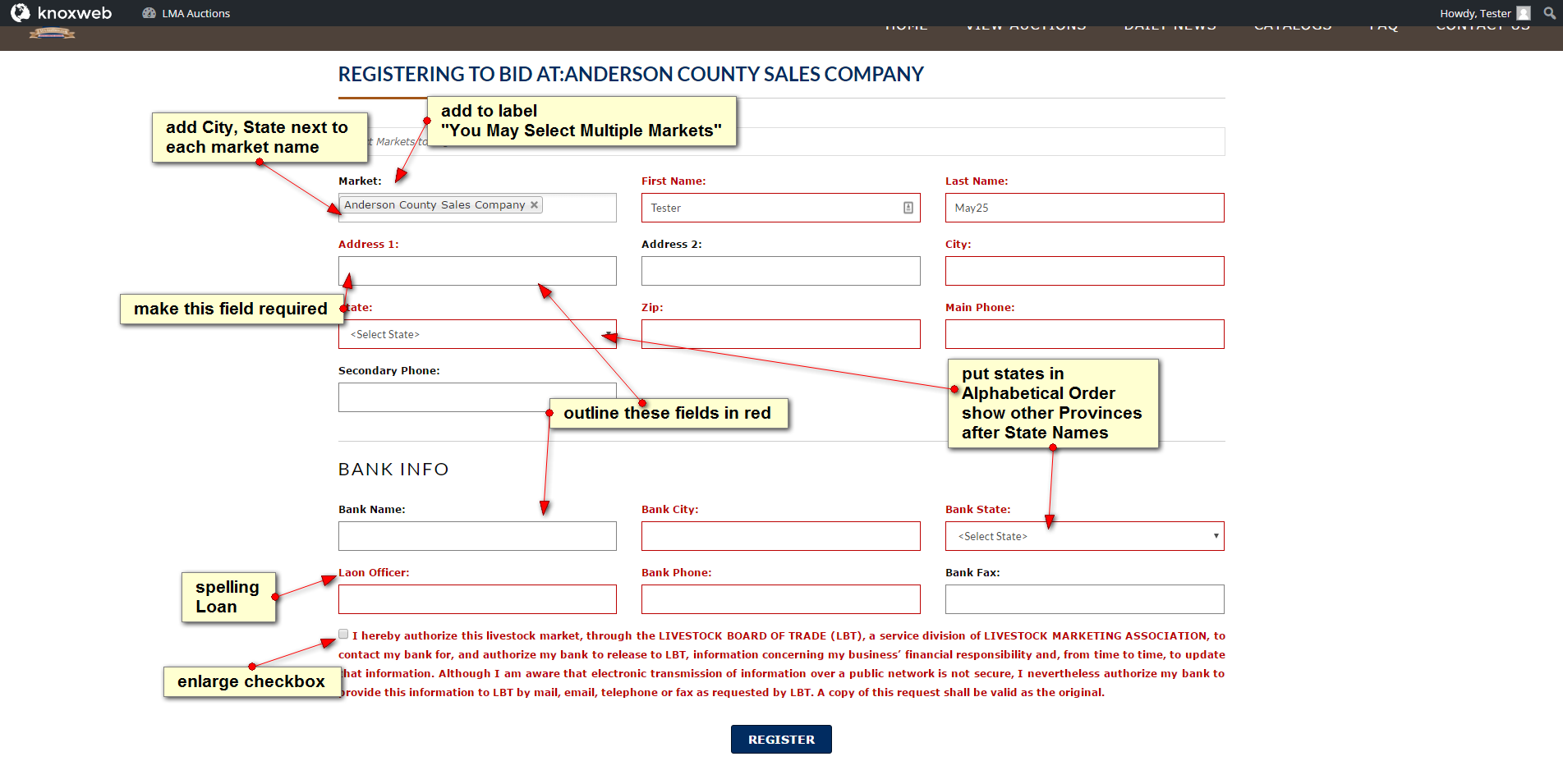The width and height of the screenshot is (1563, 784).
Task: Click the BANK INFO section heading
Action: point(393,469)
